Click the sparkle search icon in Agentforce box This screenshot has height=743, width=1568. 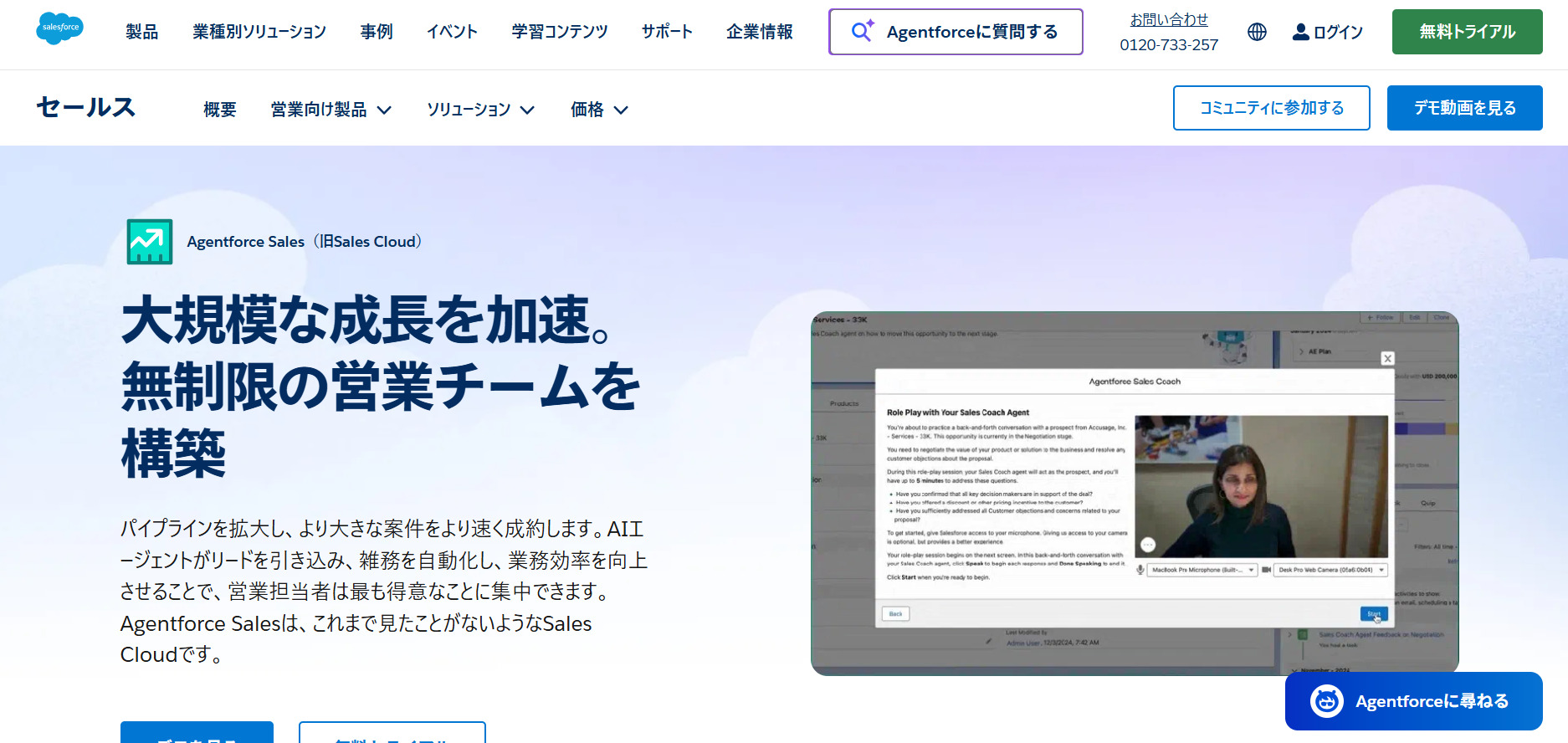pos(862,31)
